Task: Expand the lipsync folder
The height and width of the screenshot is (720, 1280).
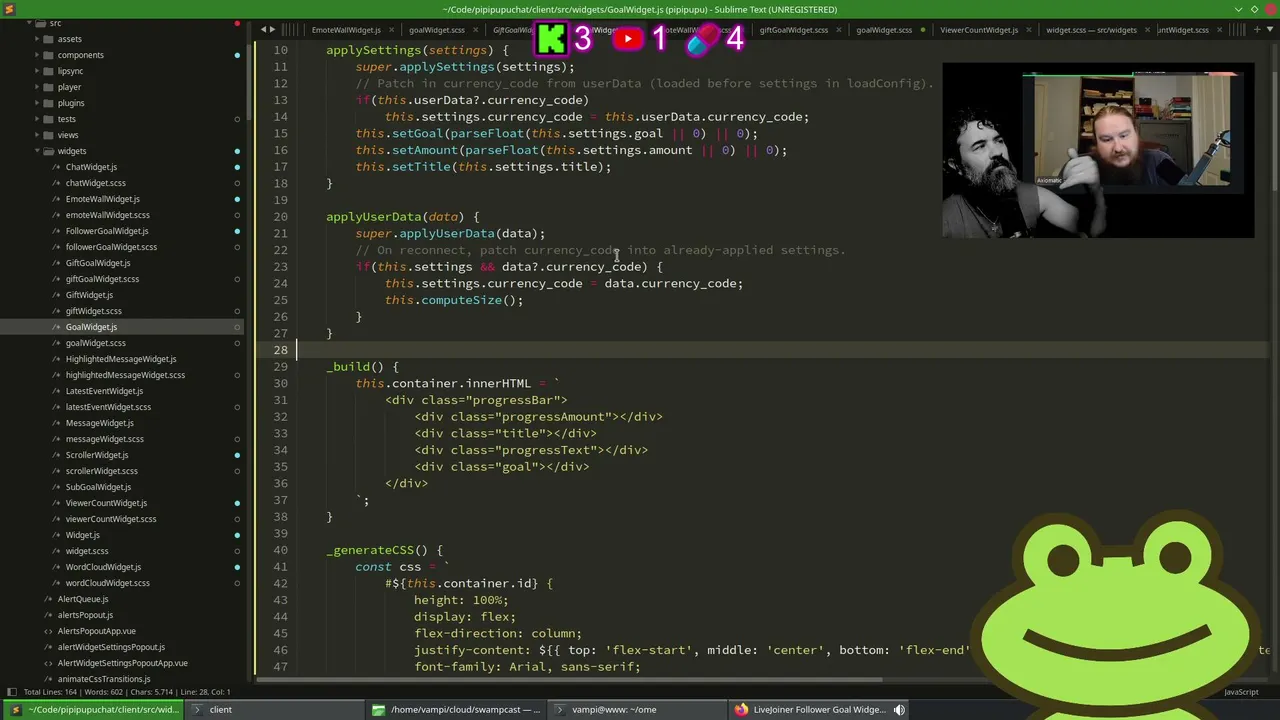Action: click(37, 71)
